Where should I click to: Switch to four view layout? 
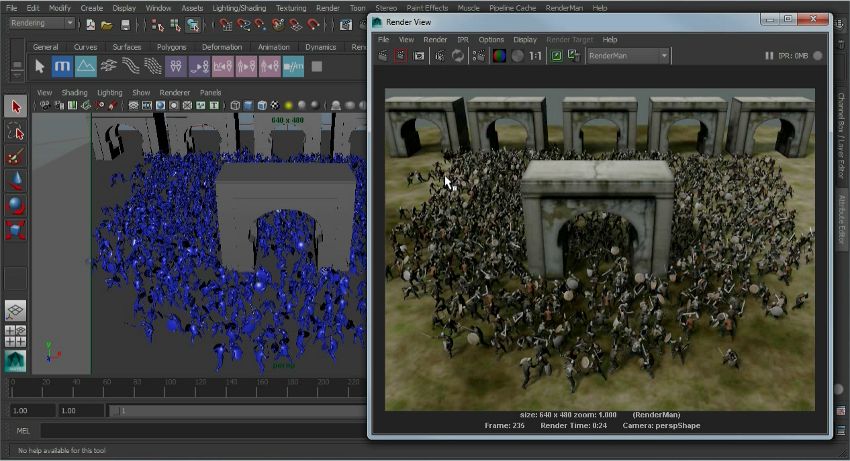tap(16, 336)
